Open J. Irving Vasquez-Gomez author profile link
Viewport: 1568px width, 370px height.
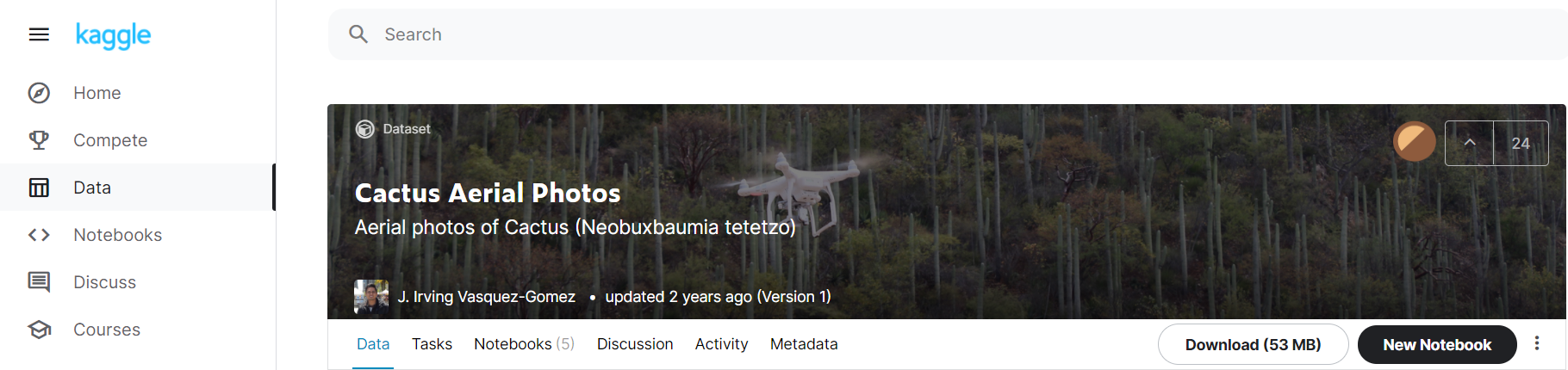click(x=487, y=297)
